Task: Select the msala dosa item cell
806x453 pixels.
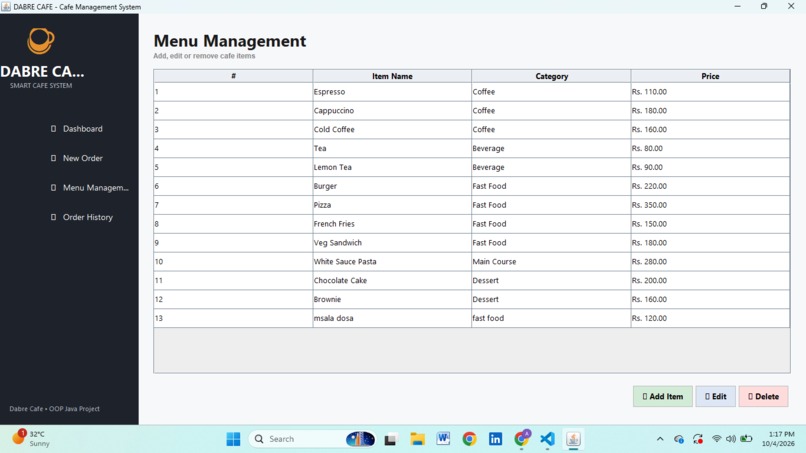Action: click(392, 318)
